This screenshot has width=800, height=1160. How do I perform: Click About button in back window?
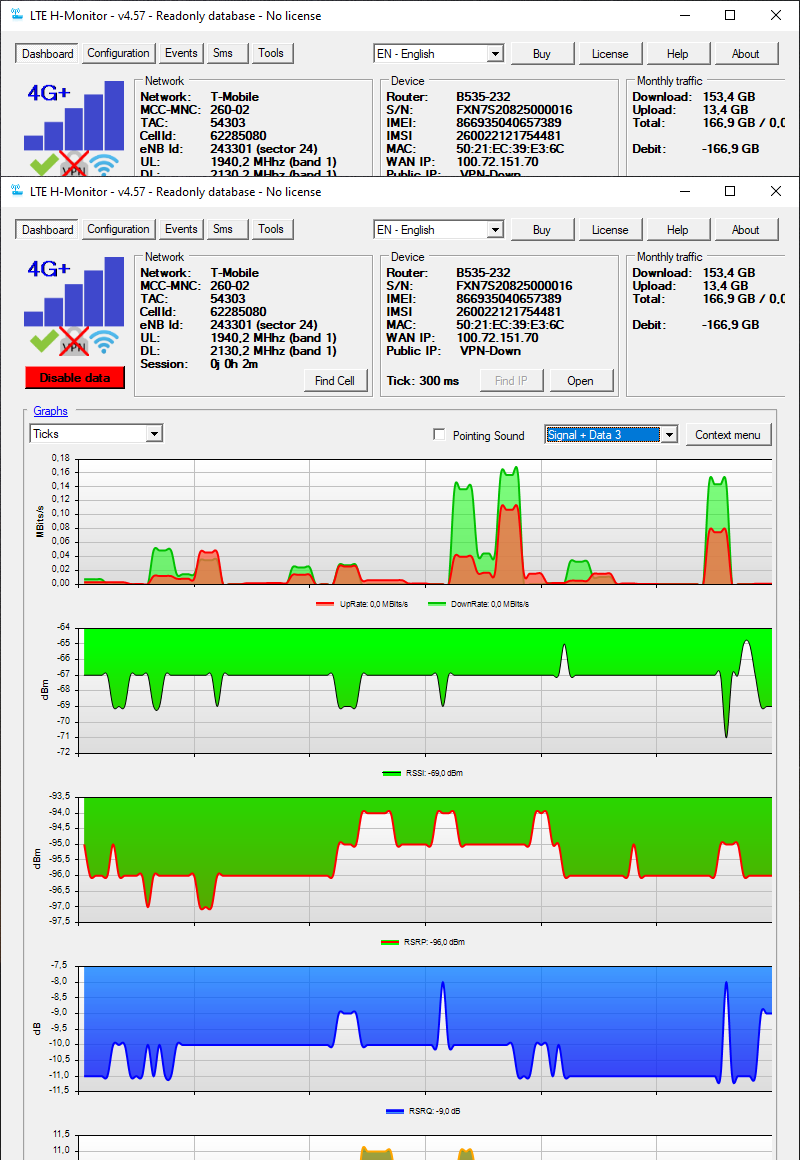[745, 54]
